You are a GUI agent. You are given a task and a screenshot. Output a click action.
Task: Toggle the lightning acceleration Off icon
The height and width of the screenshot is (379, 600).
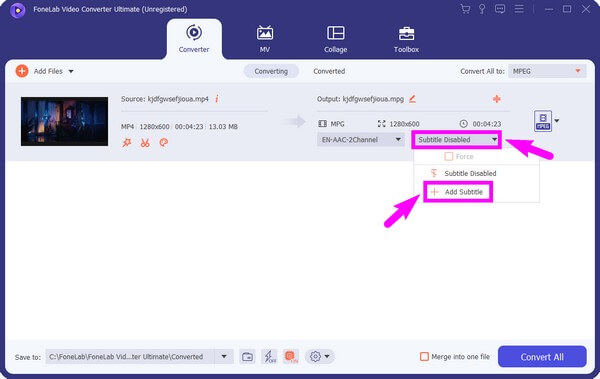(269, 357)
